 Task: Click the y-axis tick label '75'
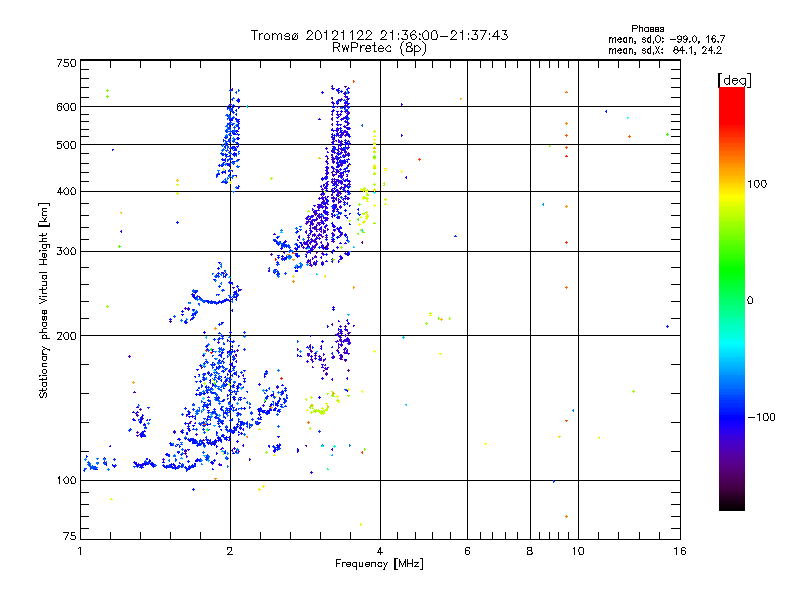70,536
